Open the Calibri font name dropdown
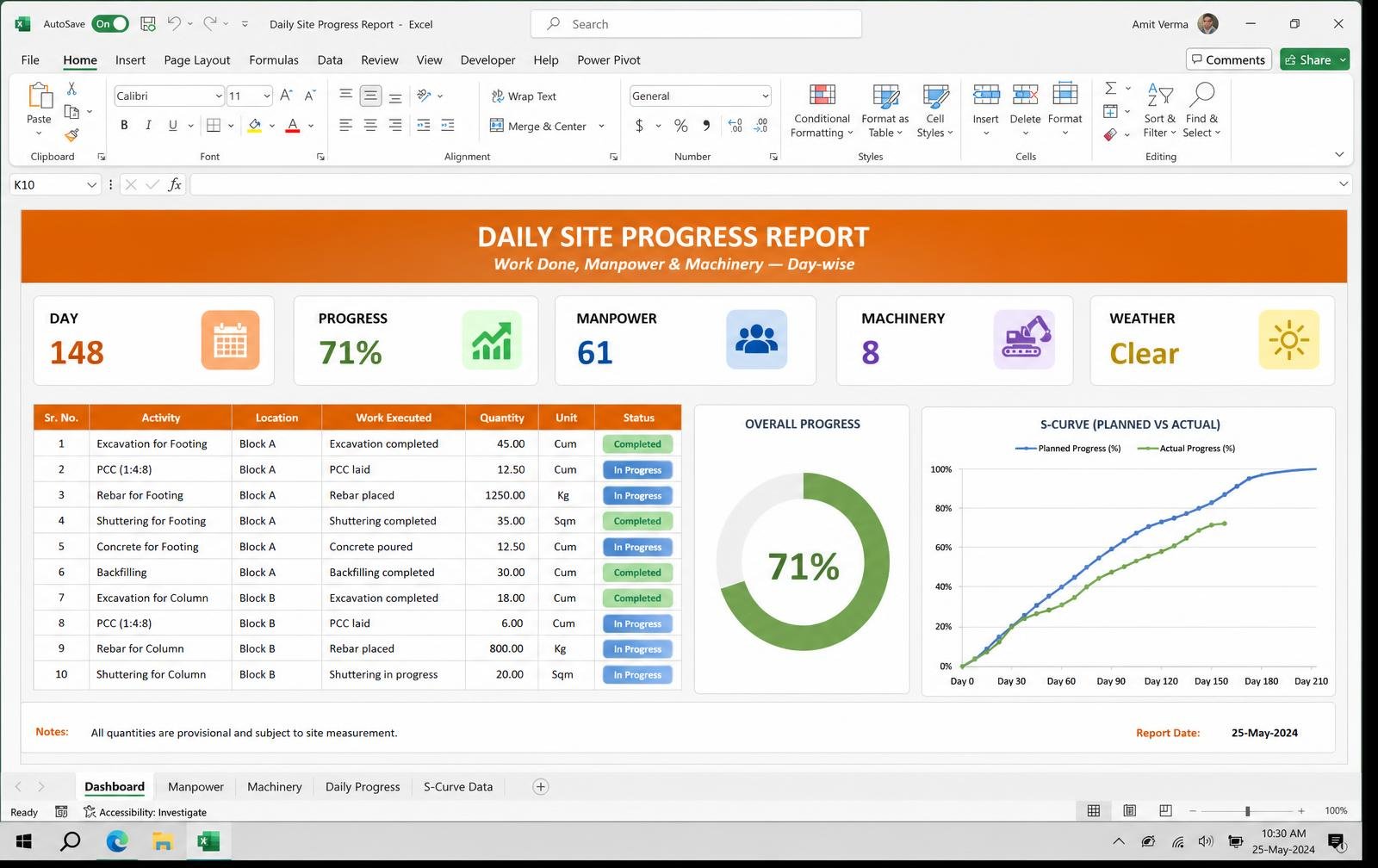The image size is (1378, 868). point(218,96)
